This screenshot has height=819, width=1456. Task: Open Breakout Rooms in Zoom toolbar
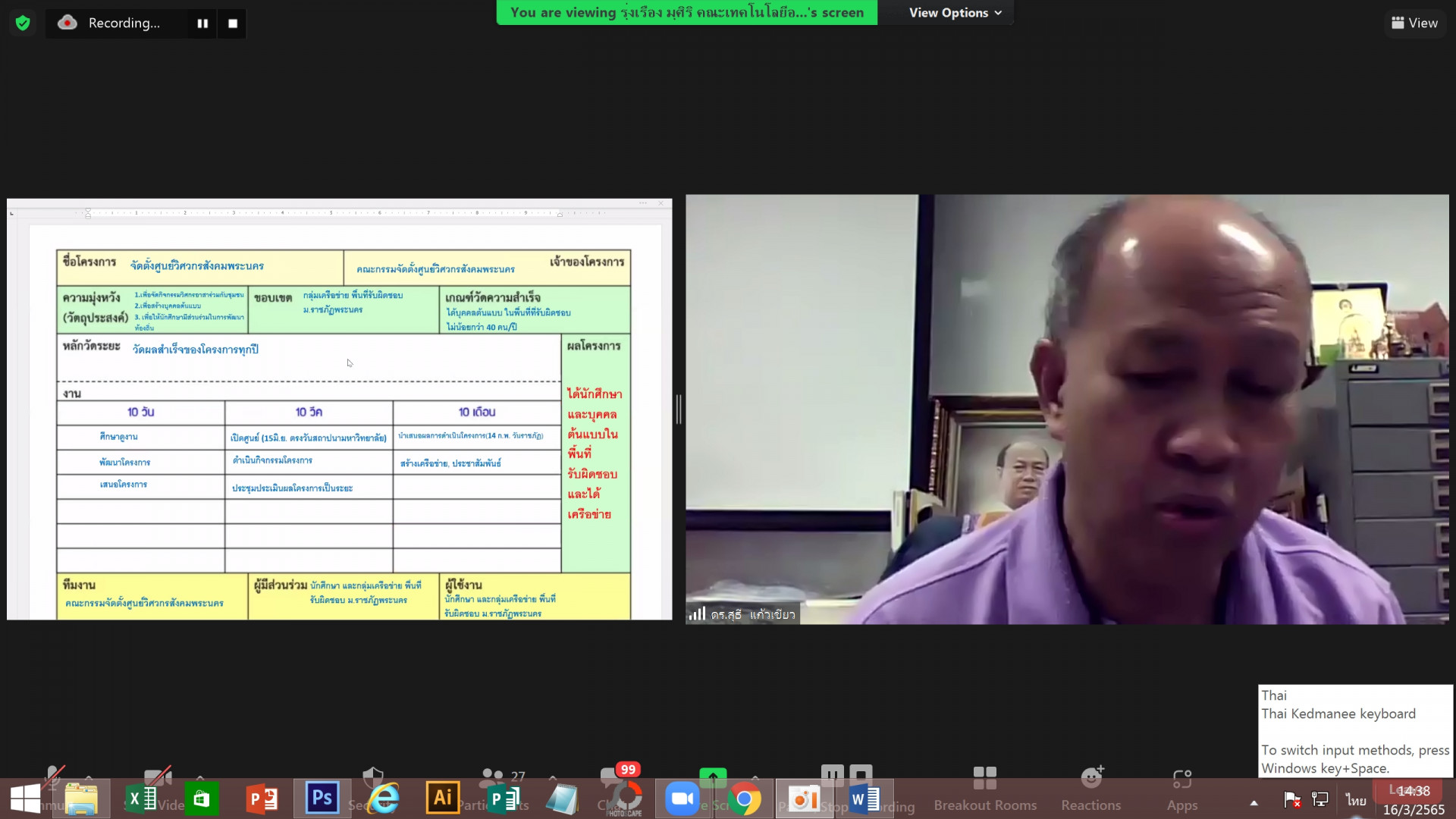[x=985, y=789]
